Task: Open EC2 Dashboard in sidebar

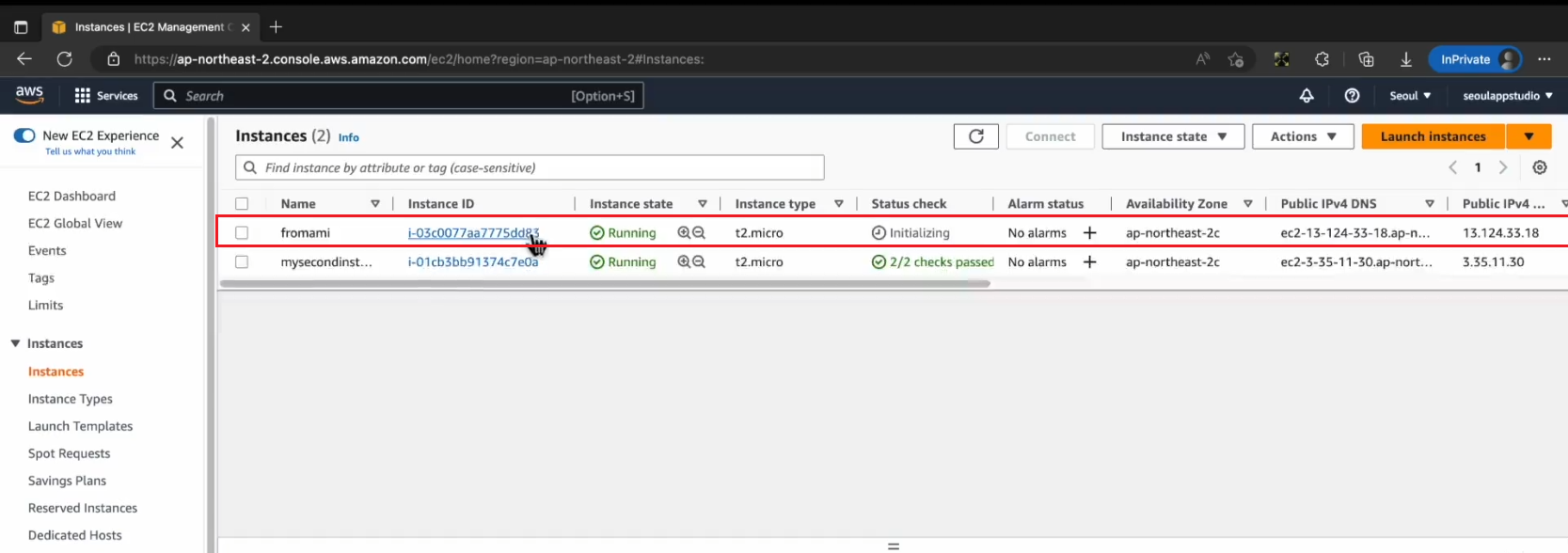Action: (71, 196)
